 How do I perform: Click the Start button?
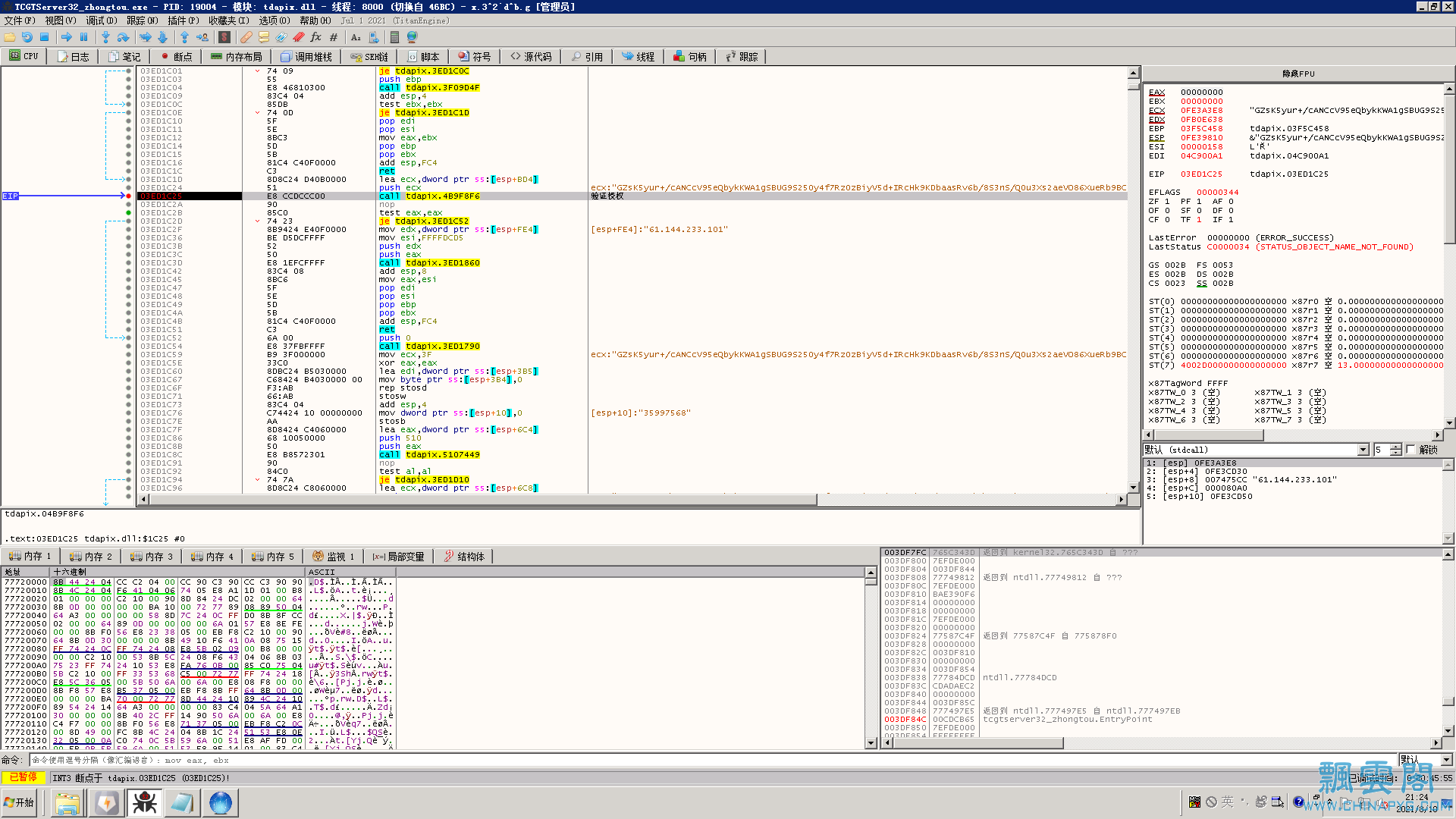coord(20,802)
